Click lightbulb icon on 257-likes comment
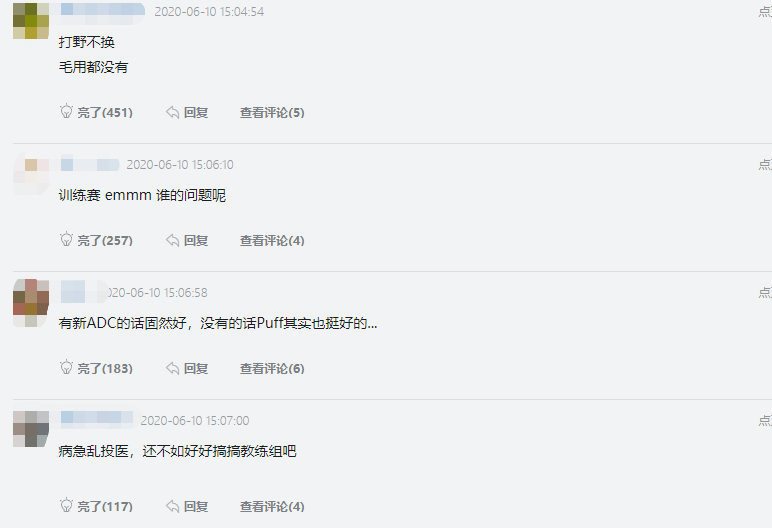This screenshot has height=528, width=772. tap(66, 239)
